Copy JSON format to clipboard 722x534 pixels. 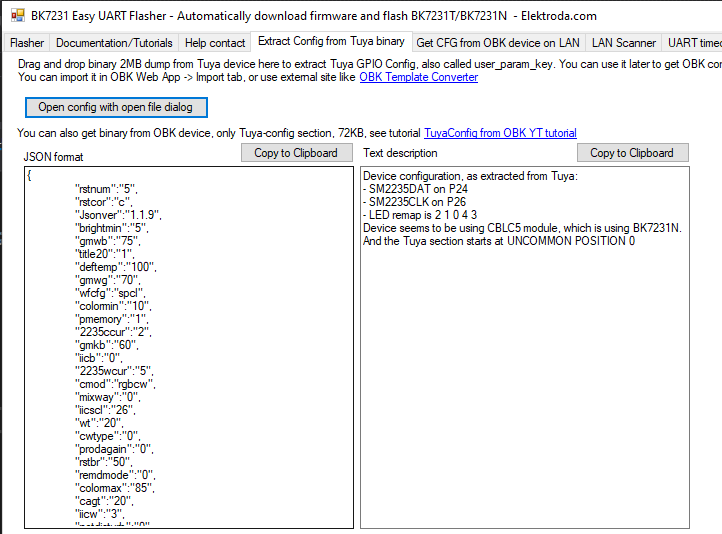coord(297,153)
